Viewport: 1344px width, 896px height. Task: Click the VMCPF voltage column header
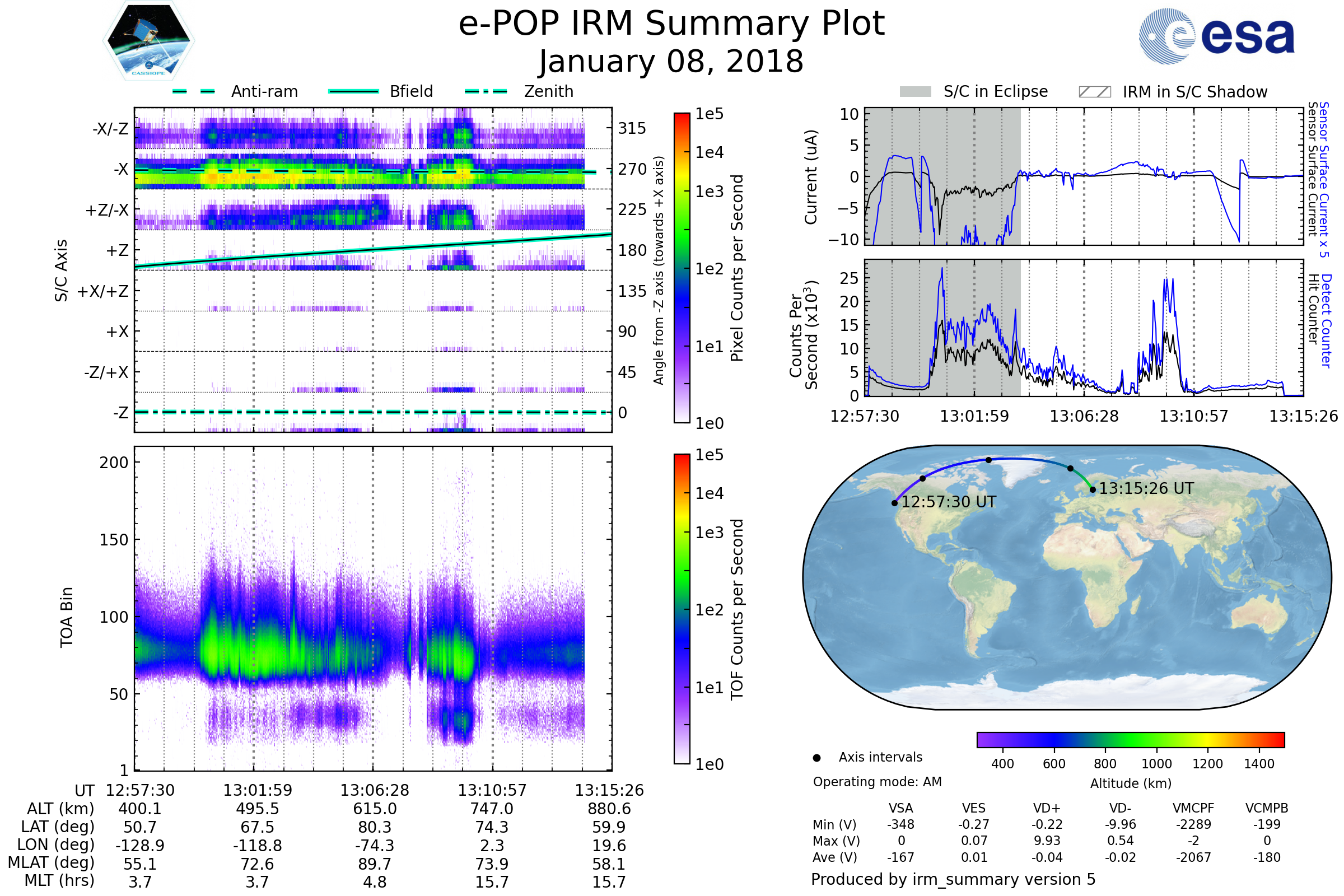(x=1193, y=808)
